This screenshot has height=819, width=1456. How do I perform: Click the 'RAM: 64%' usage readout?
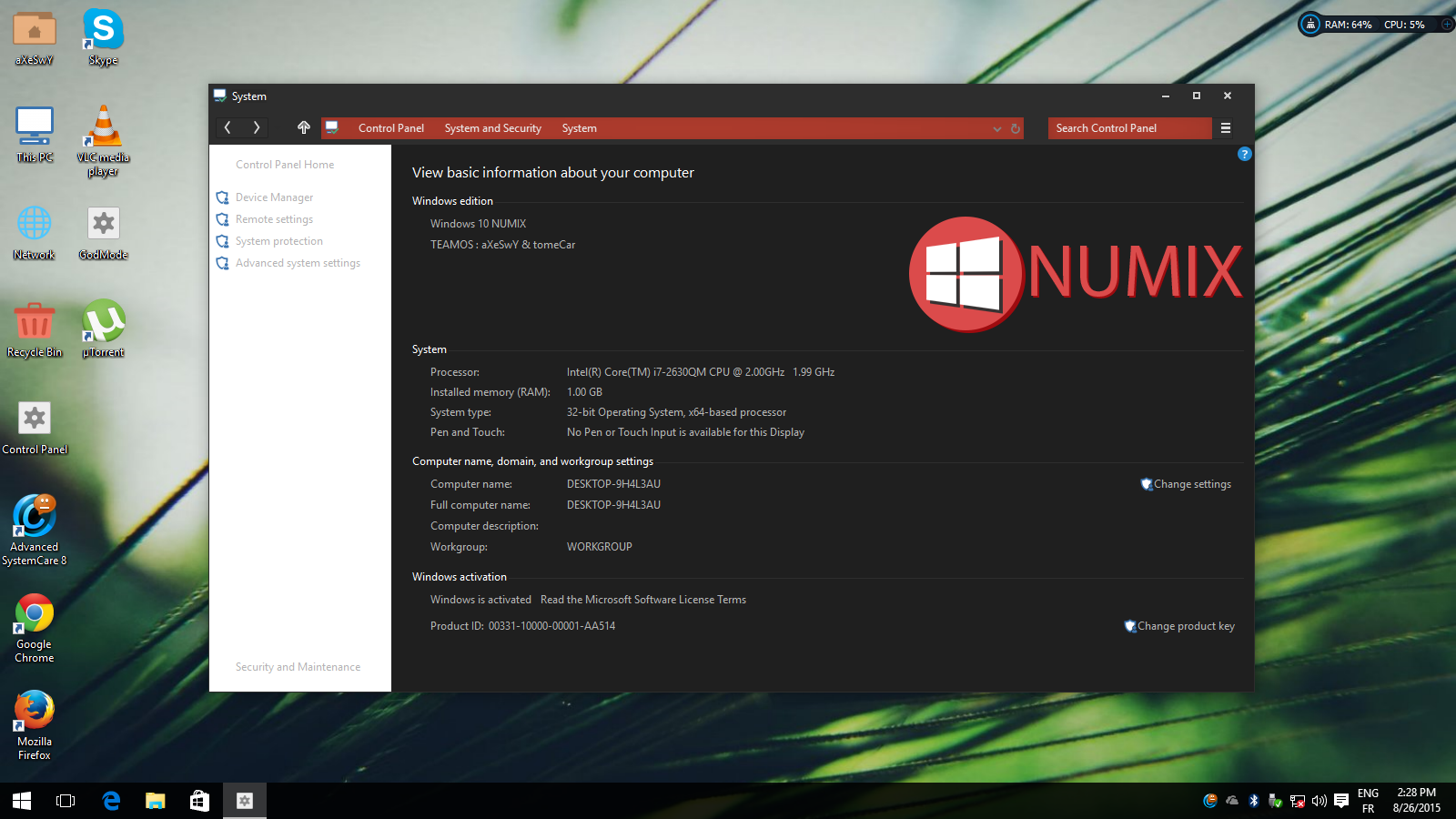click(1348, 25)
